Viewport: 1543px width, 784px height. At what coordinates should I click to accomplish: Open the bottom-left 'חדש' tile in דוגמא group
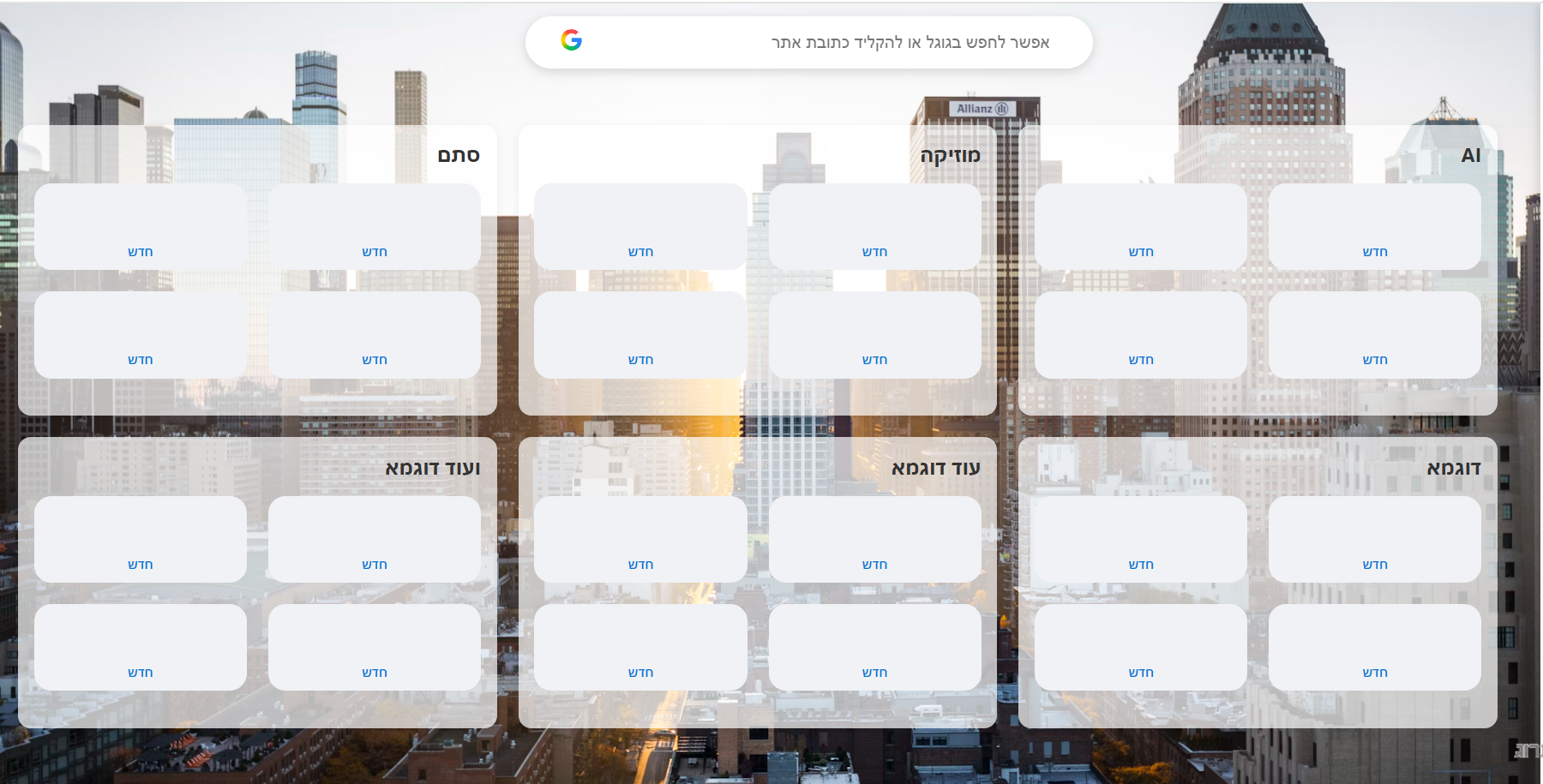1140,648
